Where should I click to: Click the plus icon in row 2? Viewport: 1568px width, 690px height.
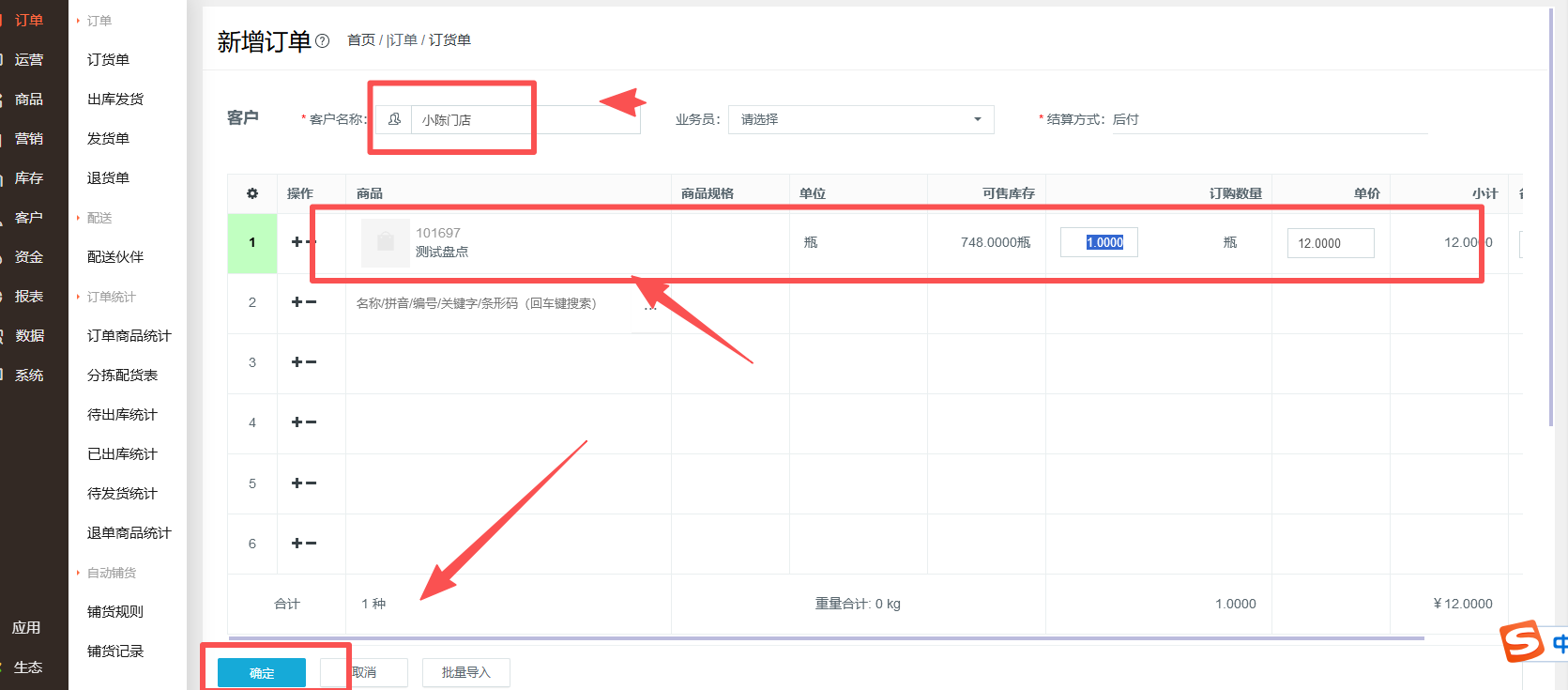[297, 302]
